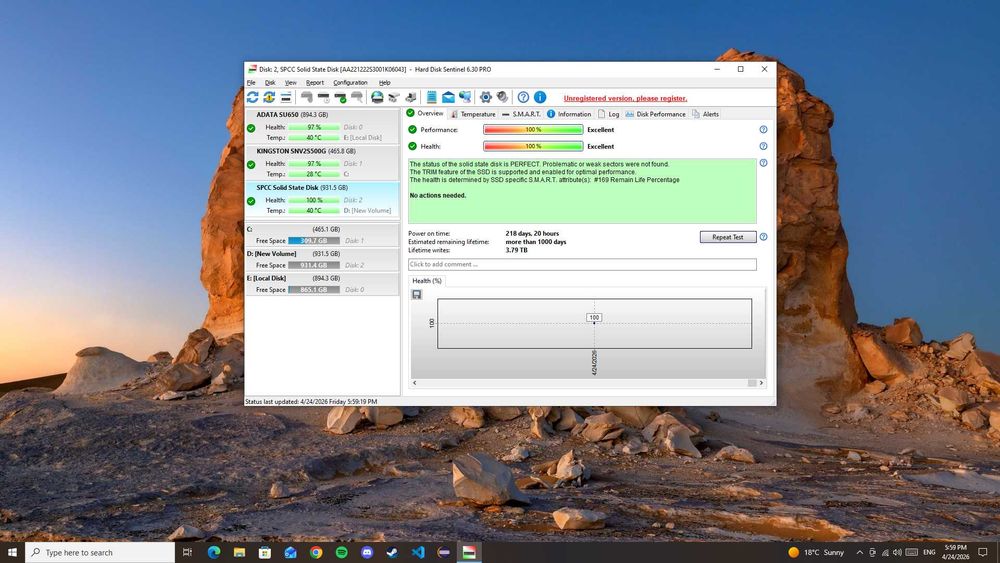Select the ADATA SU650 disk entry
Screen dimensions: 1000x563
coord(323,126)
